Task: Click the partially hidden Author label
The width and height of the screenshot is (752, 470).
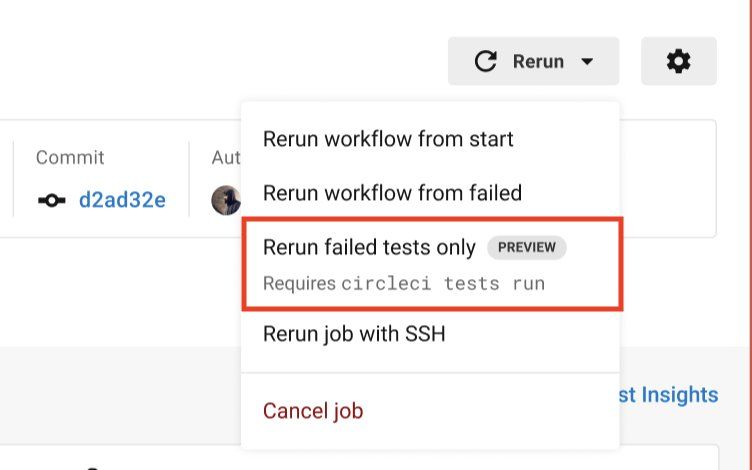Action: (x=225, y=158)
